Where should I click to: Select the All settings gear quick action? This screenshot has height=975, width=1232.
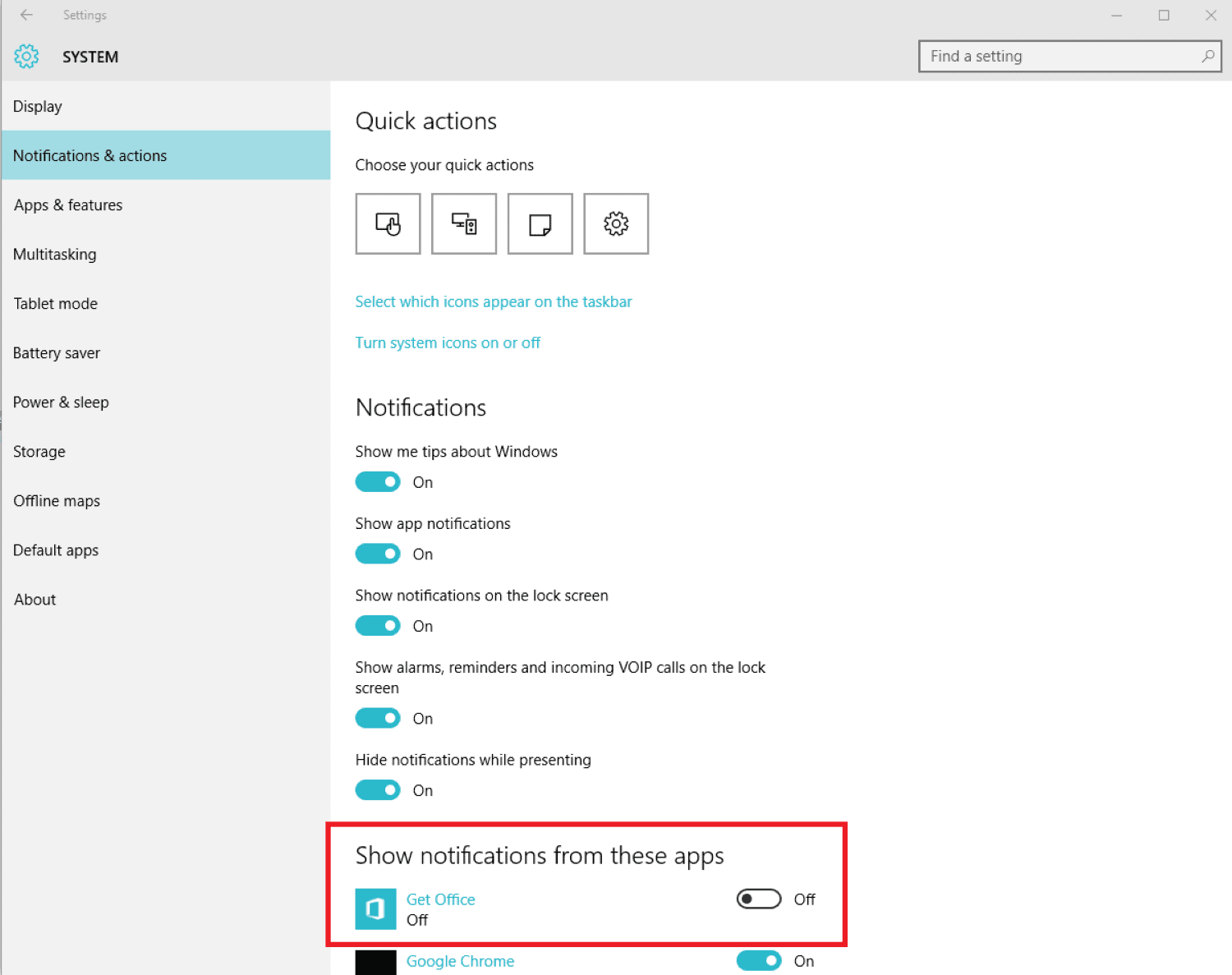(616, 223)
